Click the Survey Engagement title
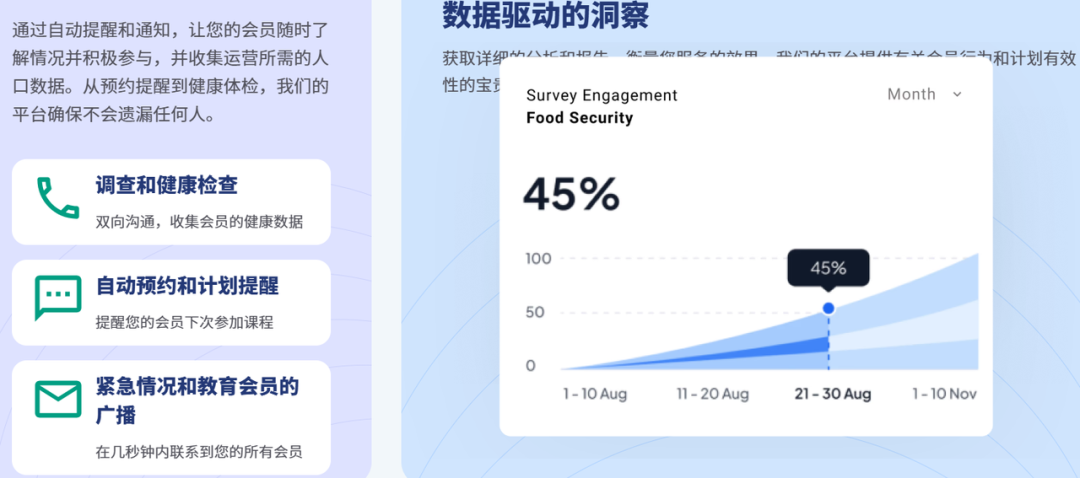Image resolution: width=1080 pixels, height=478 pixels. [x=602, y=96]
